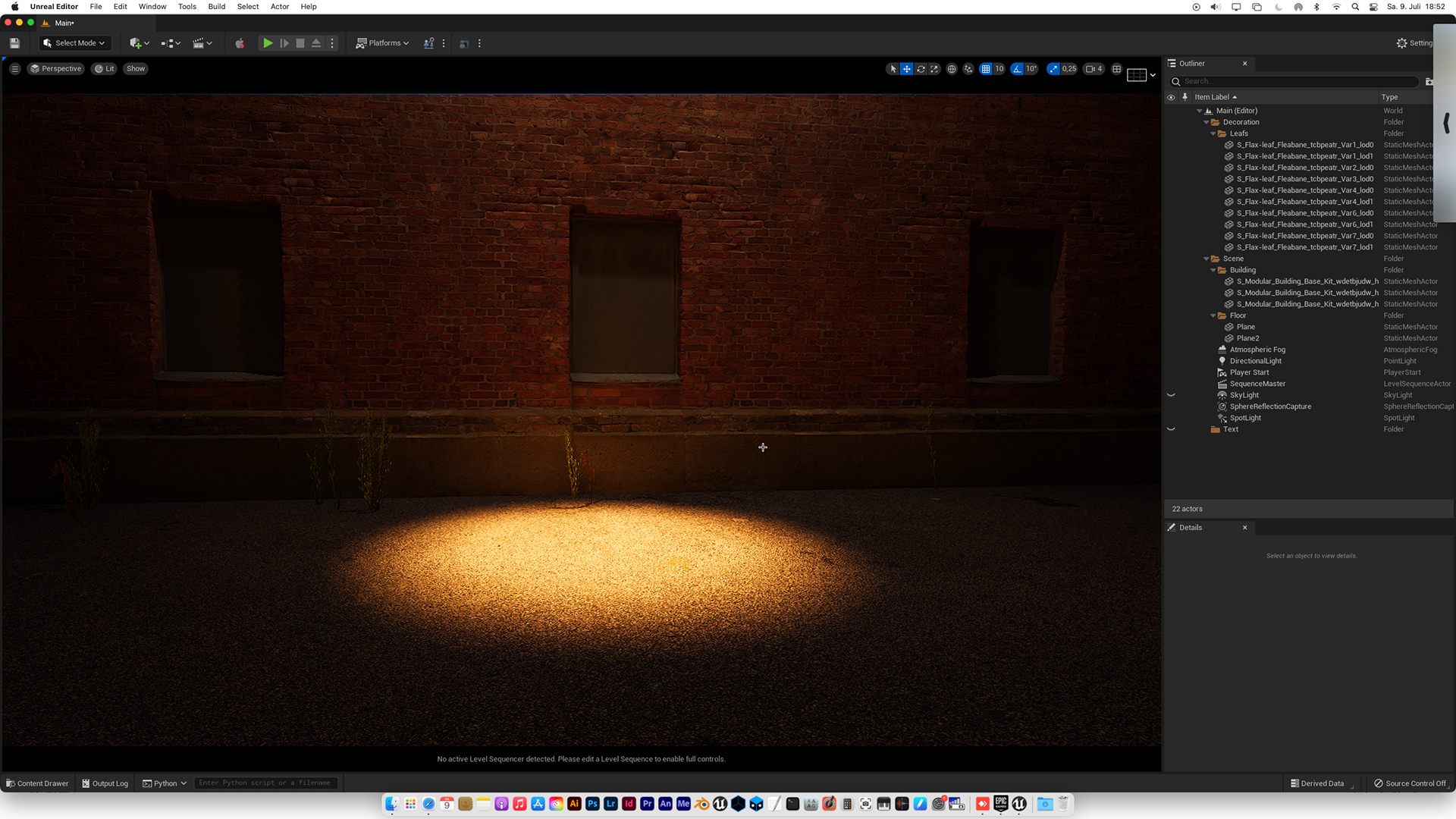Open the cinematics clapperboard menu
The width and height of the screenshot is (1456, 819).
199,43
